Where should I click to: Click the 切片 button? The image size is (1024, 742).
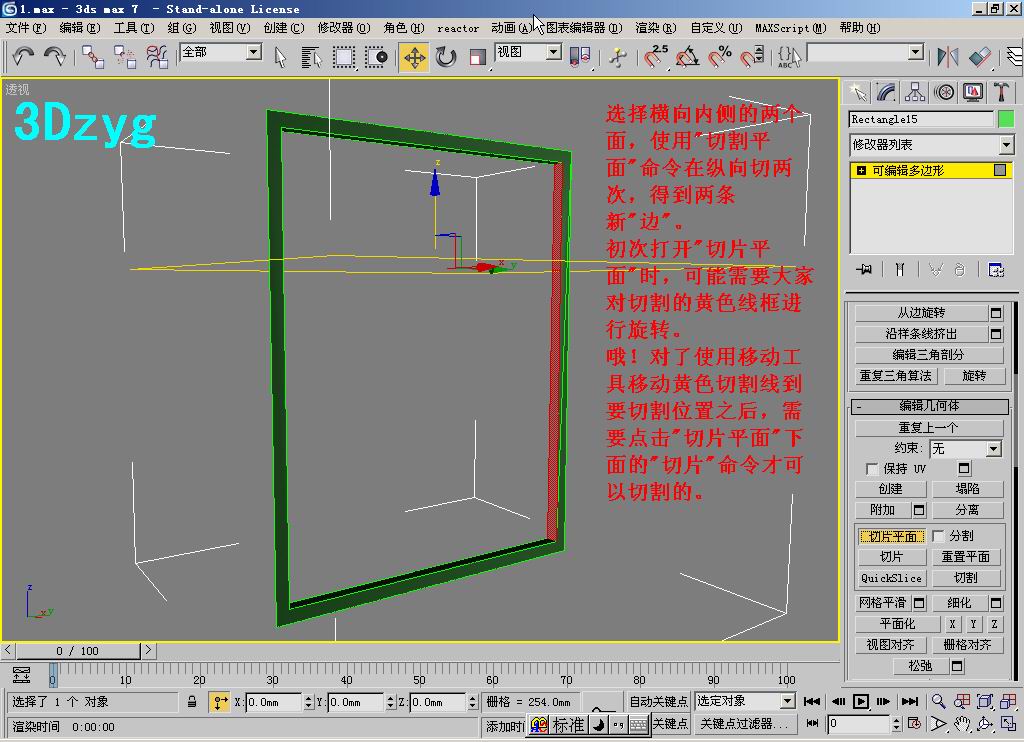point(890,557)
